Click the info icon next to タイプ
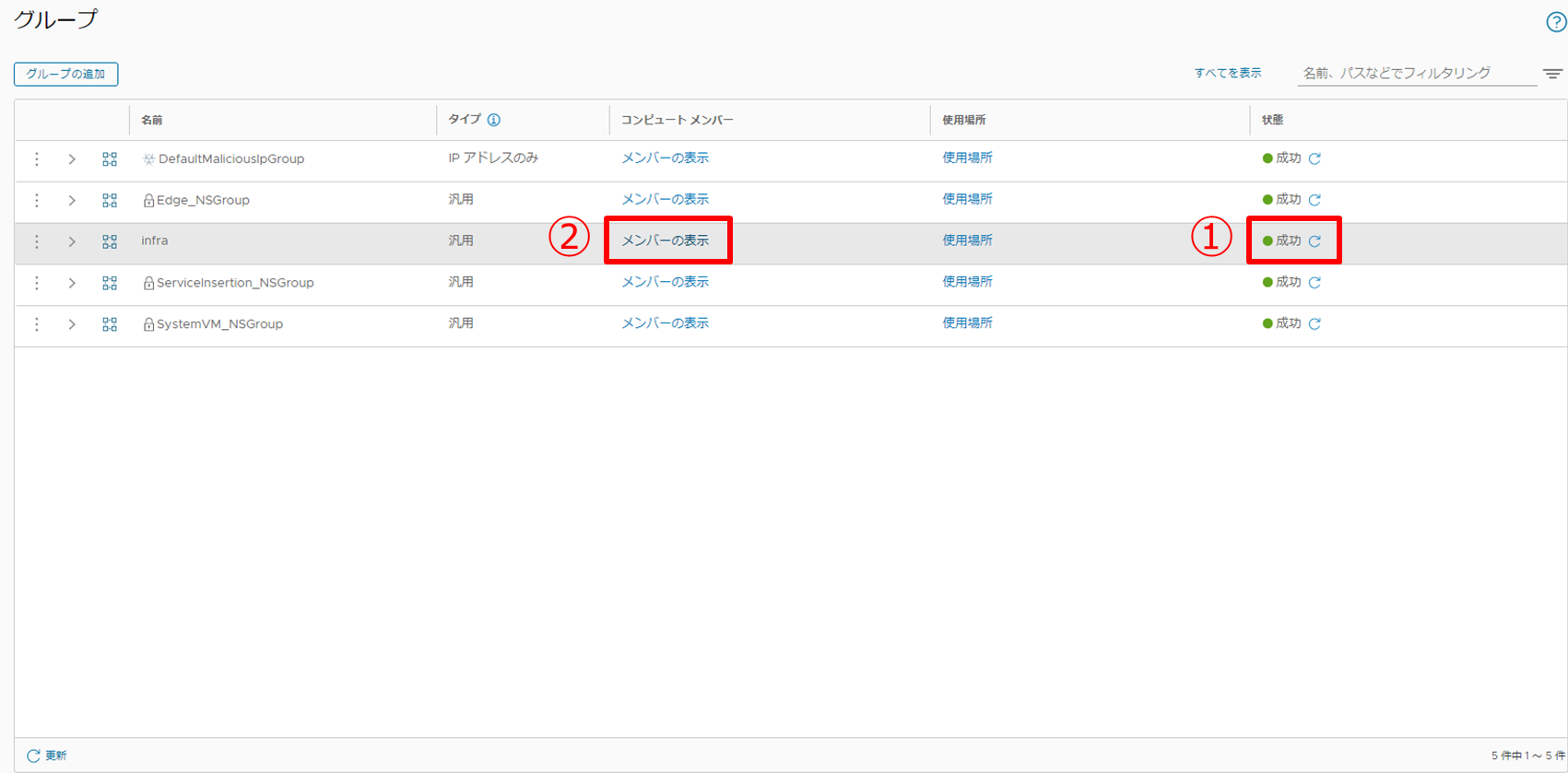 click(x=494, y=120)
